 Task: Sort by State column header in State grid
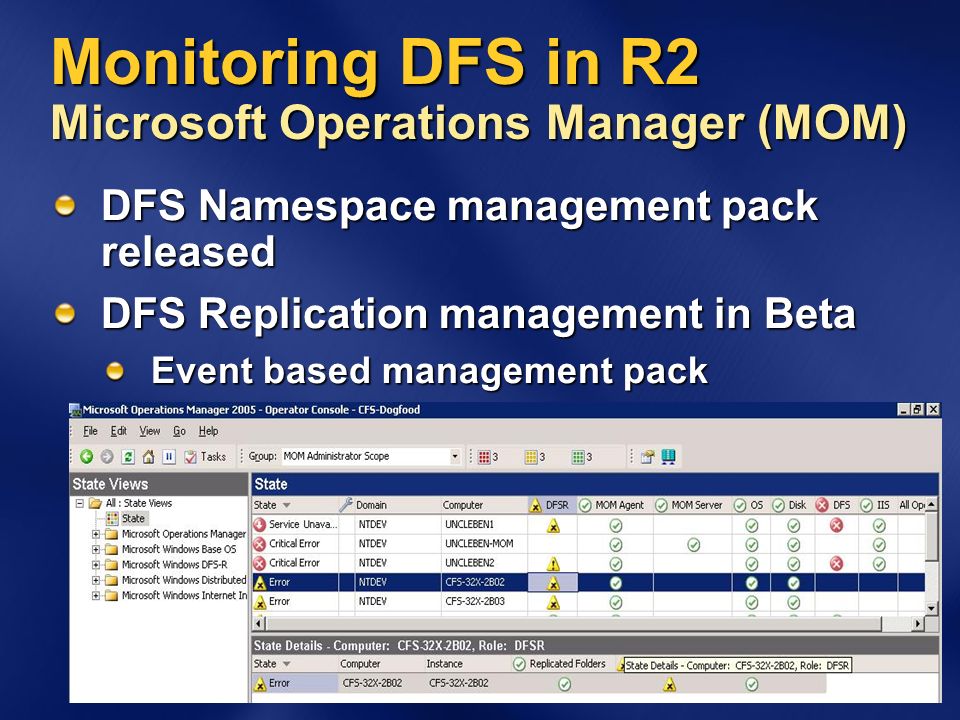click(x=295, y=505)
